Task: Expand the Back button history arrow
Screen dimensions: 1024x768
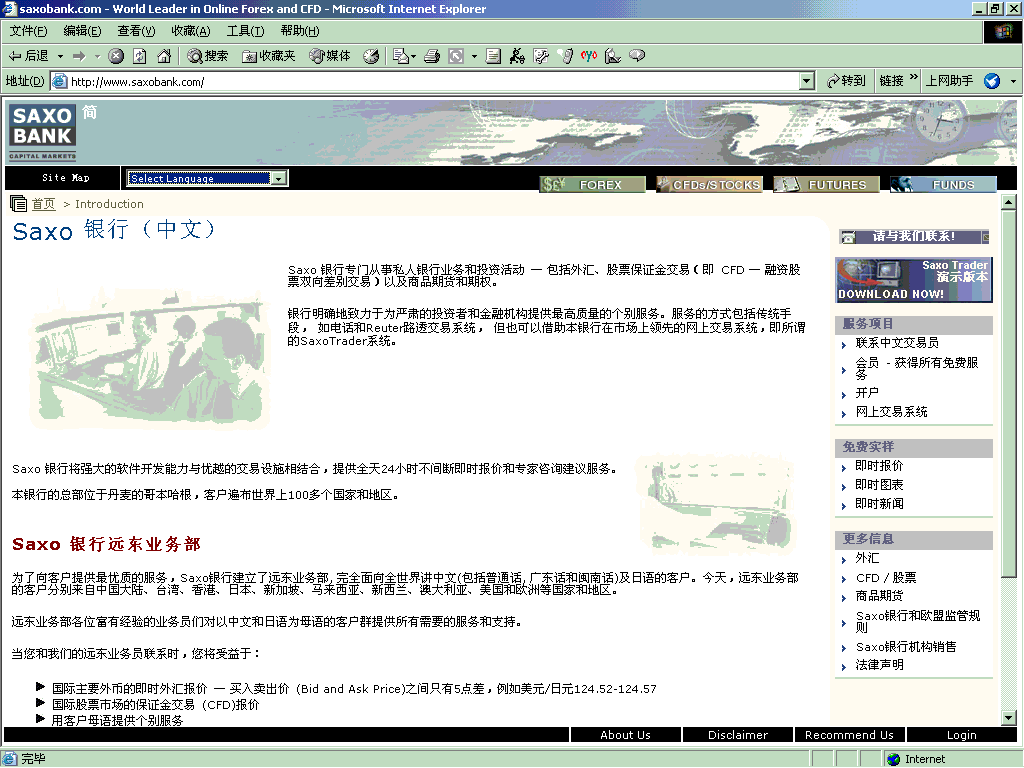Action: pos(60,56)
